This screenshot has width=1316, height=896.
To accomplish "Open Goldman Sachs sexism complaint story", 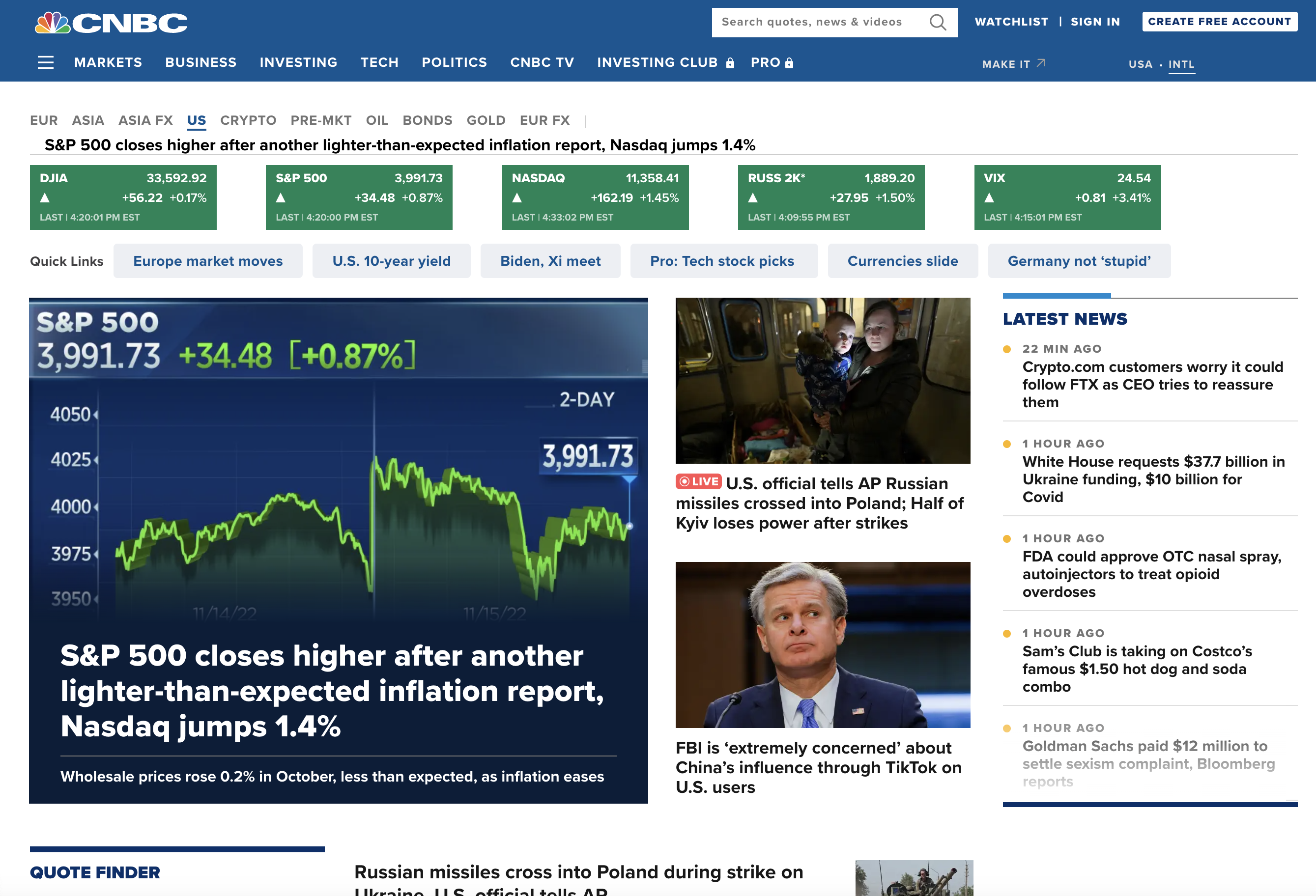I will (x=1148, y=763).
